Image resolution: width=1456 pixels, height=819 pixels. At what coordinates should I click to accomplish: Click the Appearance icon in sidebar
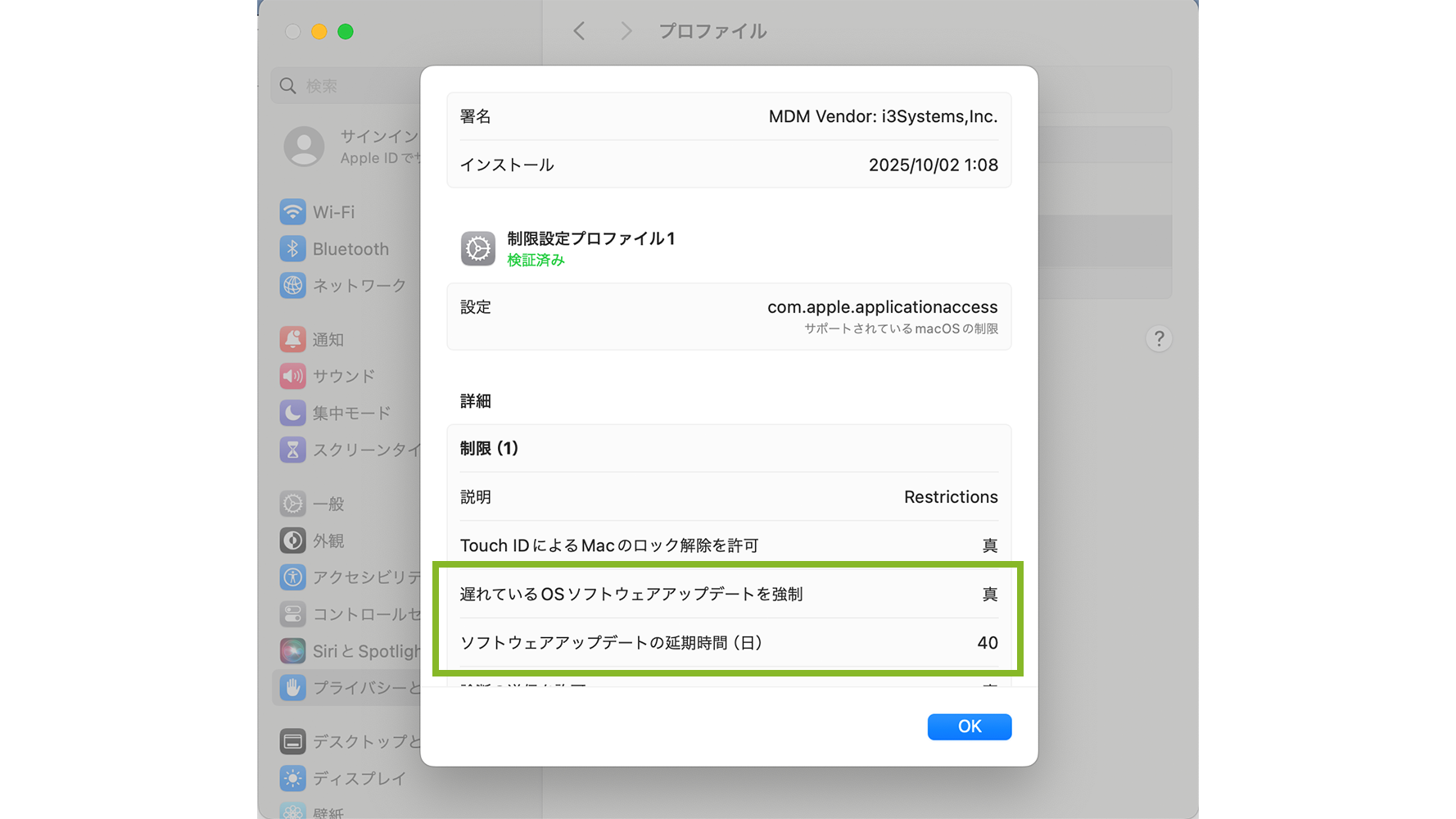[x=292, y=541]
